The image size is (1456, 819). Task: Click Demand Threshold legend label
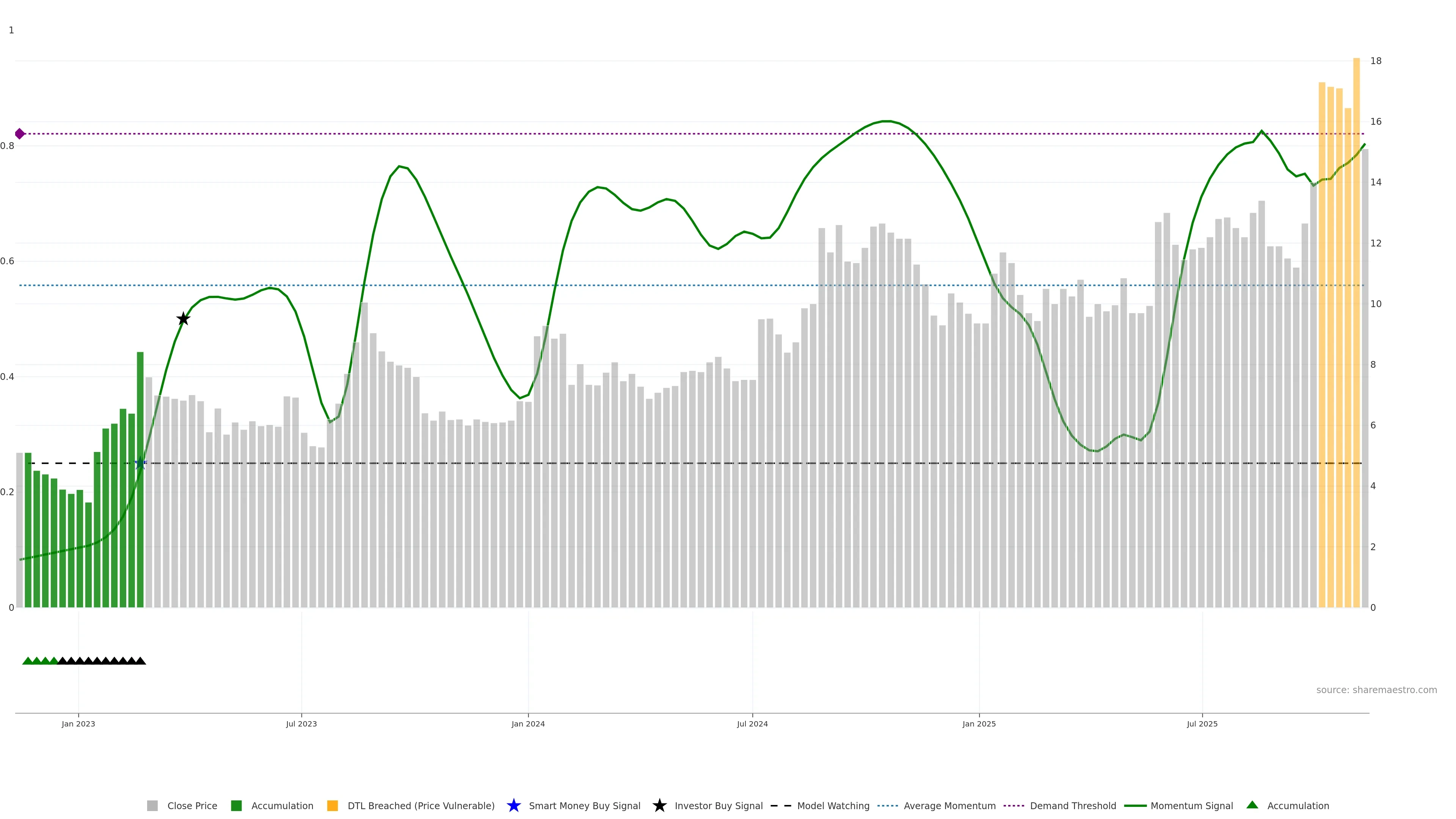click(x=1073, y=805)
